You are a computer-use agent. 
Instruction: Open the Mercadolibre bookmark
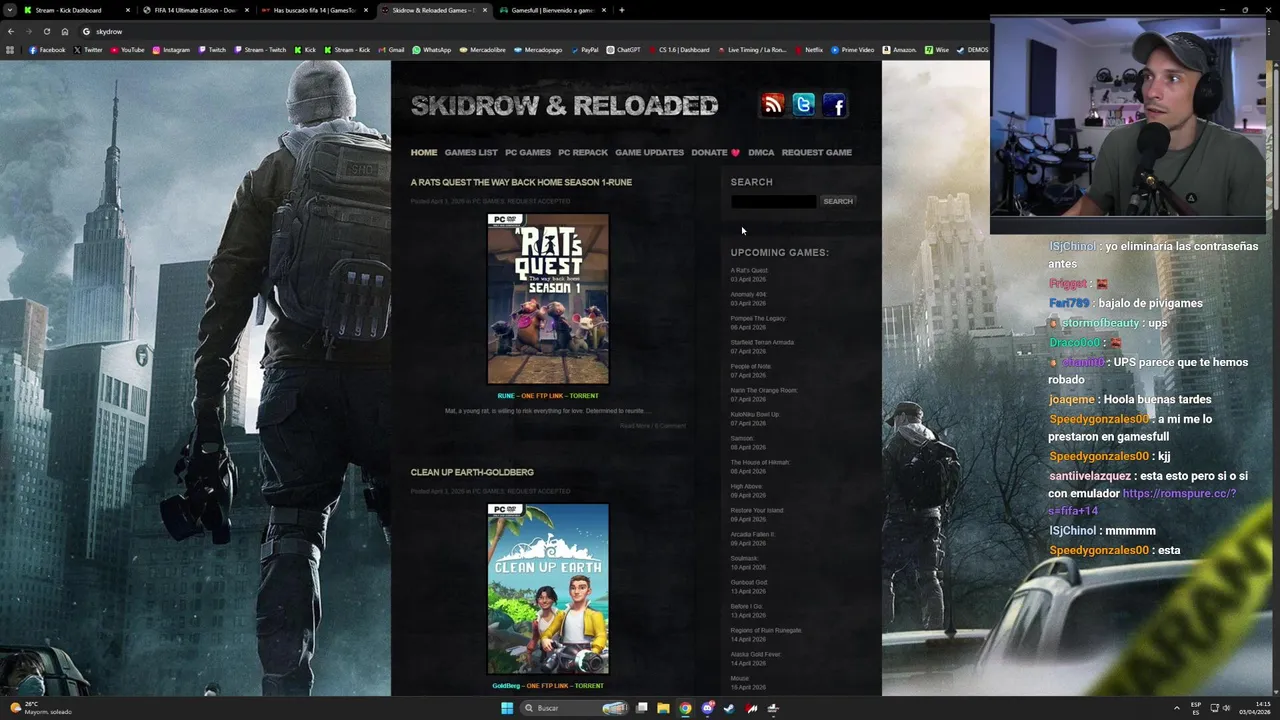[482, 50]
